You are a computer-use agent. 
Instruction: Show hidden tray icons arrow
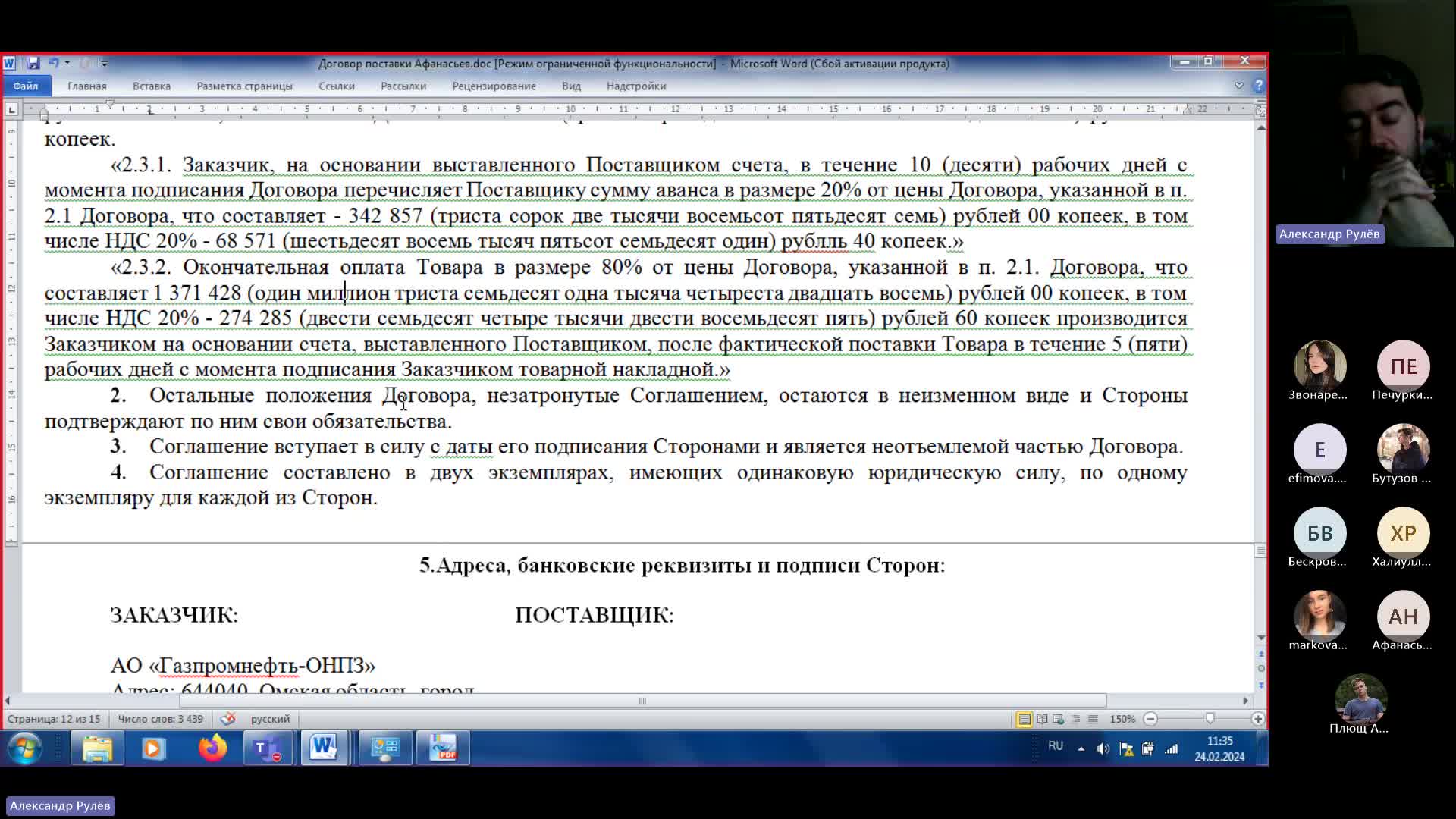point(1081,749)
